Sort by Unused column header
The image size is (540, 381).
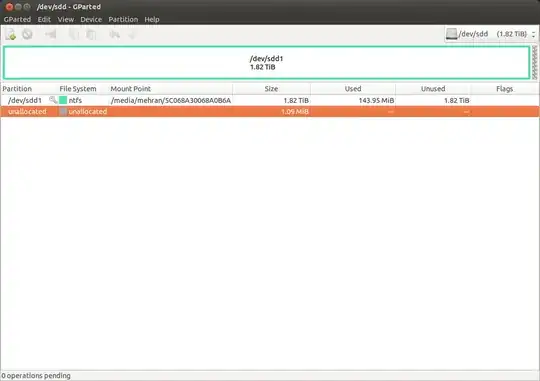click(x=433, y=89)
